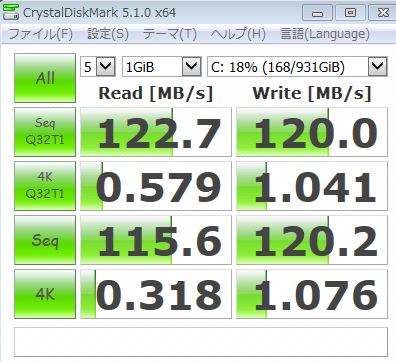The width and height of the screenshot is (396, 362).
Task: Click the Seq read result 115.6
Action: [x=156, y=240]
